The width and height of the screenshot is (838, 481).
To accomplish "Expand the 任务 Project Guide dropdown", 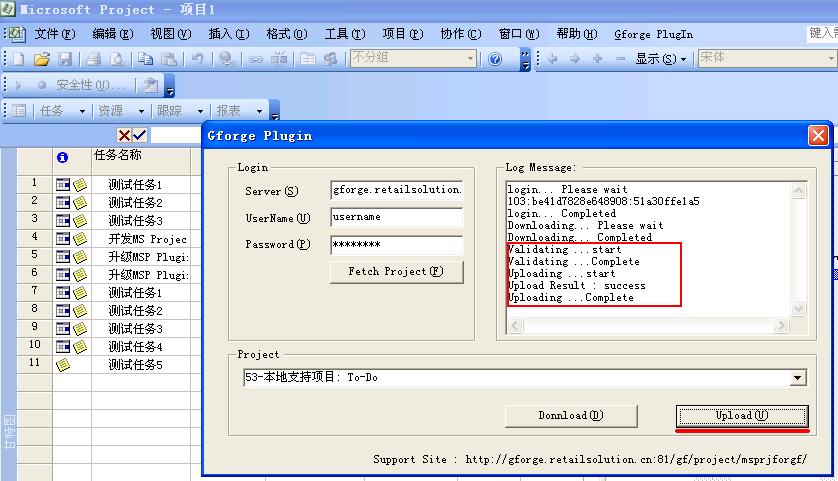I will (x=82, y=111).
